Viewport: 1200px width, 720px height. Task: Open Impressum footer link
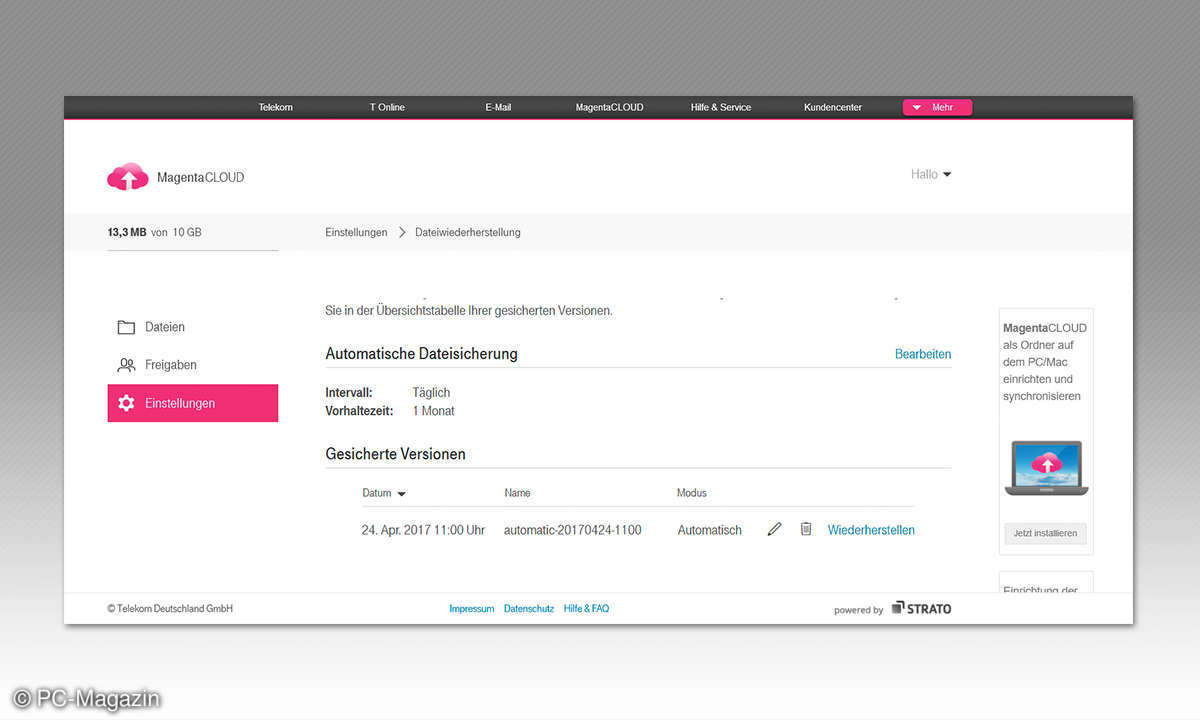click(472, 608)
